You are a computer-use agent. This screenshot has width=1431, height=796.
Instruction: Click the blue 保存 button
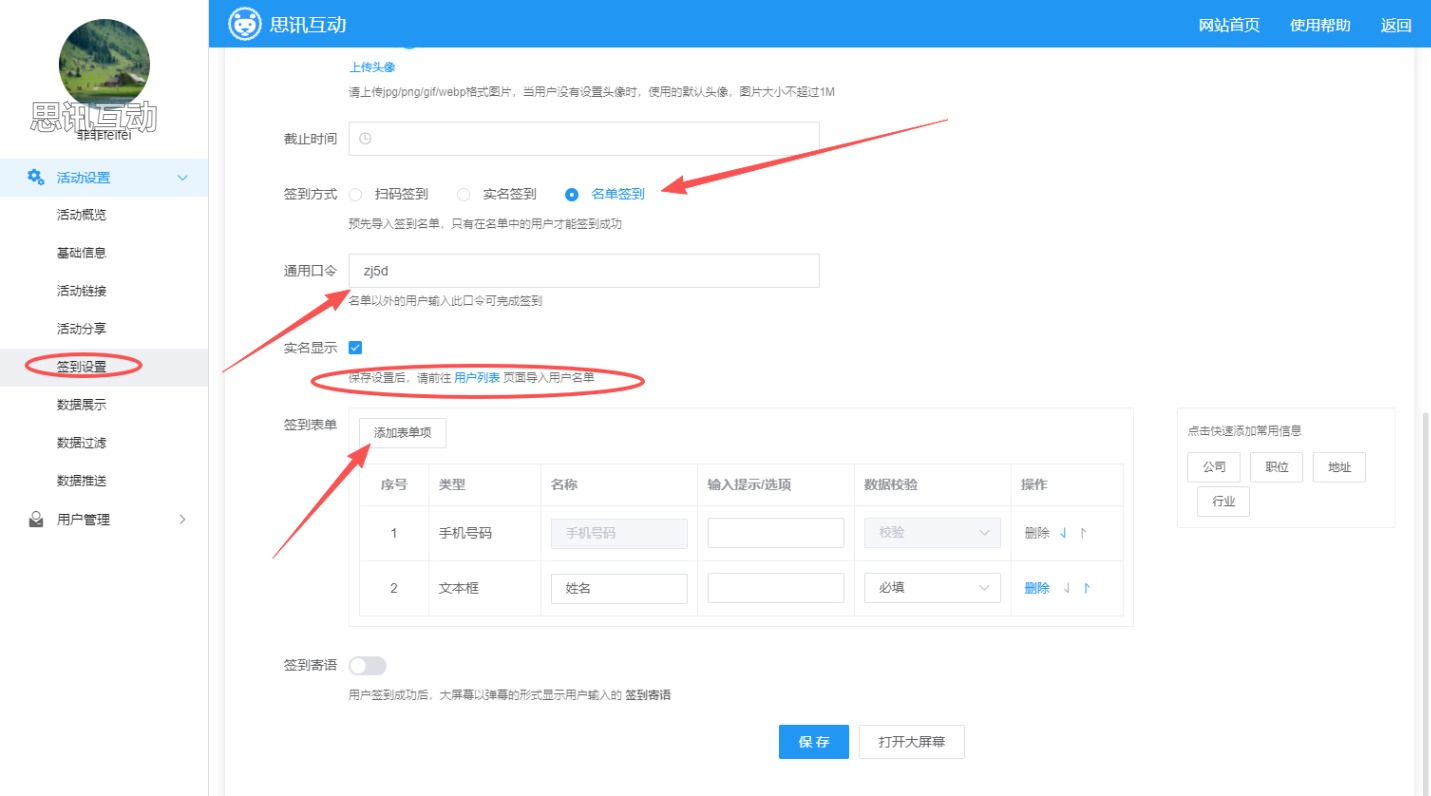[x=813, y=742]
